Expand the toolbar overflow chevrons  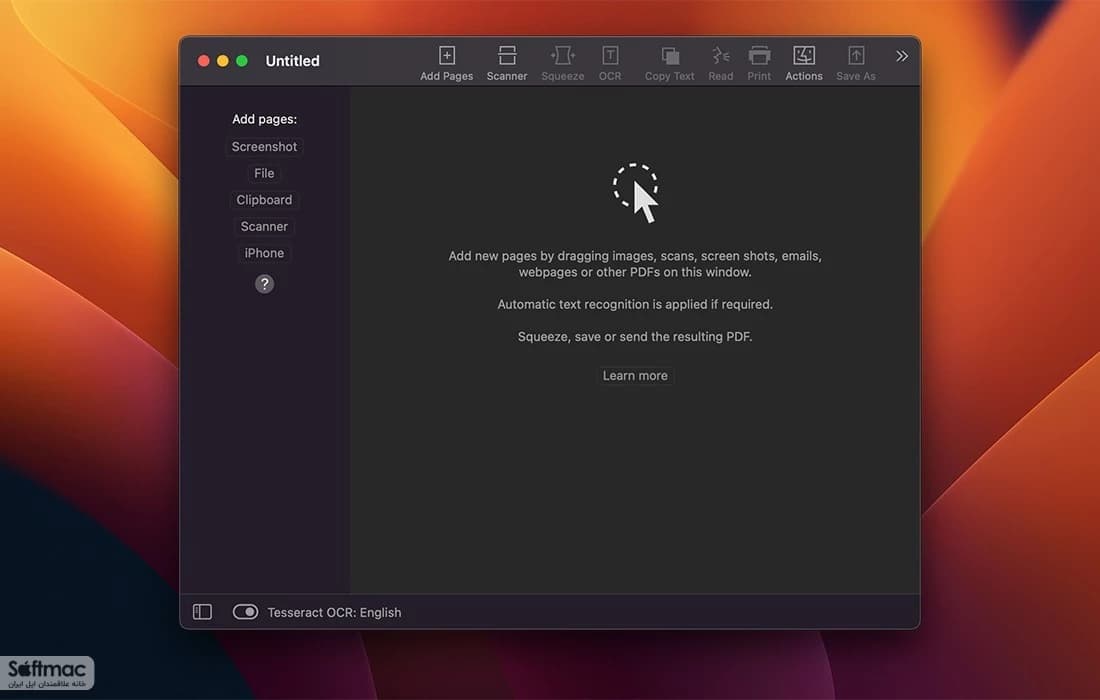(x=901, y=56)
